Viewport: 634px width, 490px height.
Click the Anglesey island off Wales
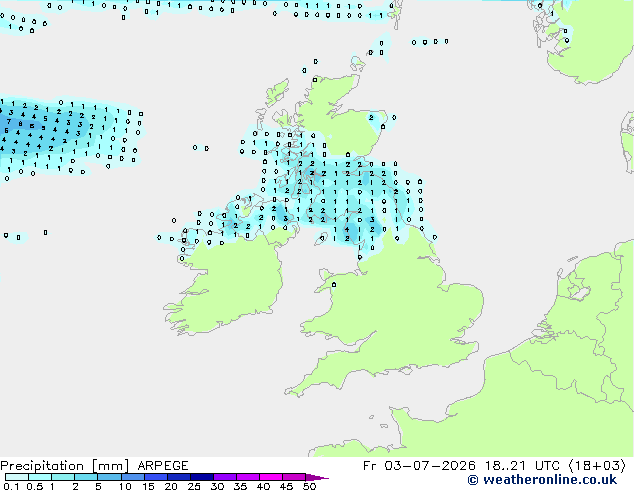(x=327, y=275)
